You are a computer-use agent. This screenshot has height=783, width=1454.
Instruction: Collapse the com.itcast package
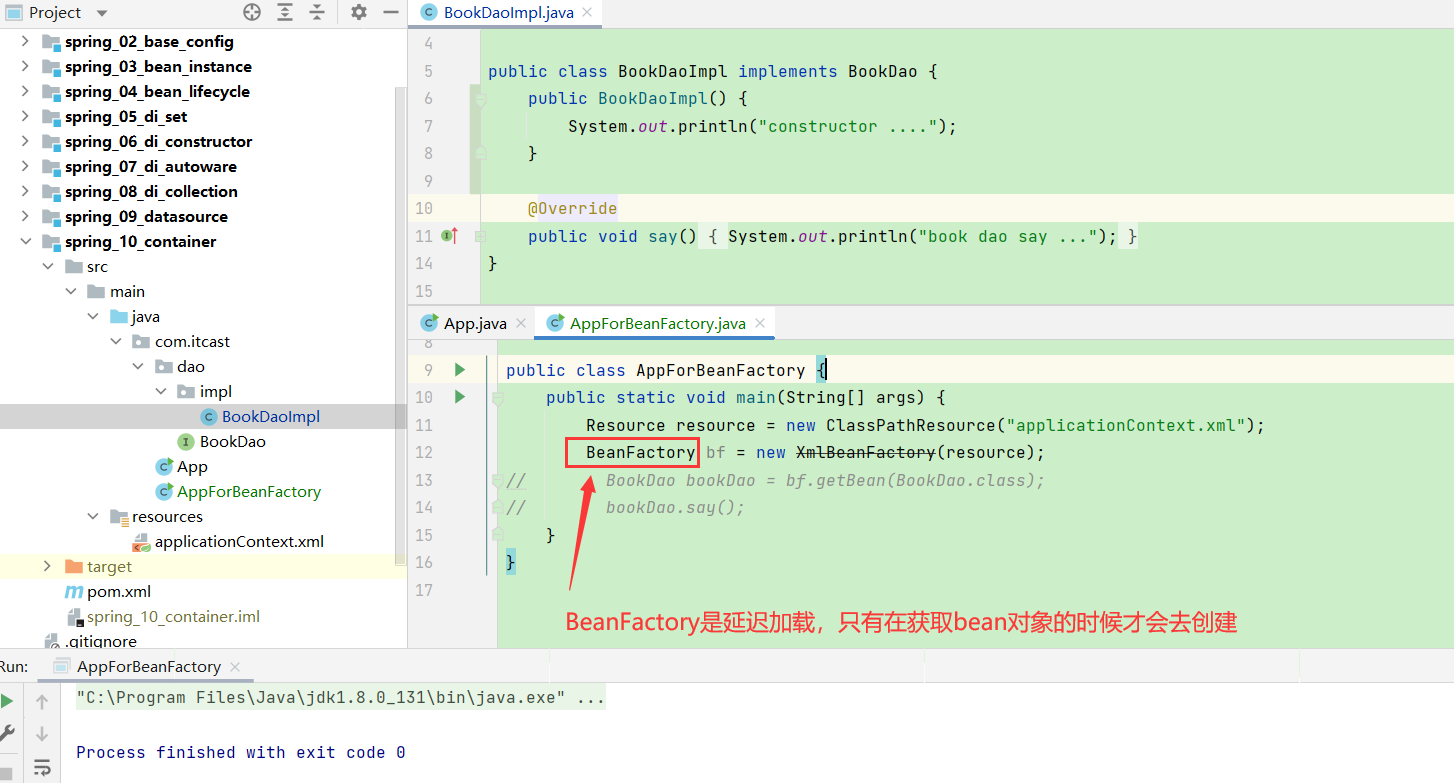[x=116, y=341]
